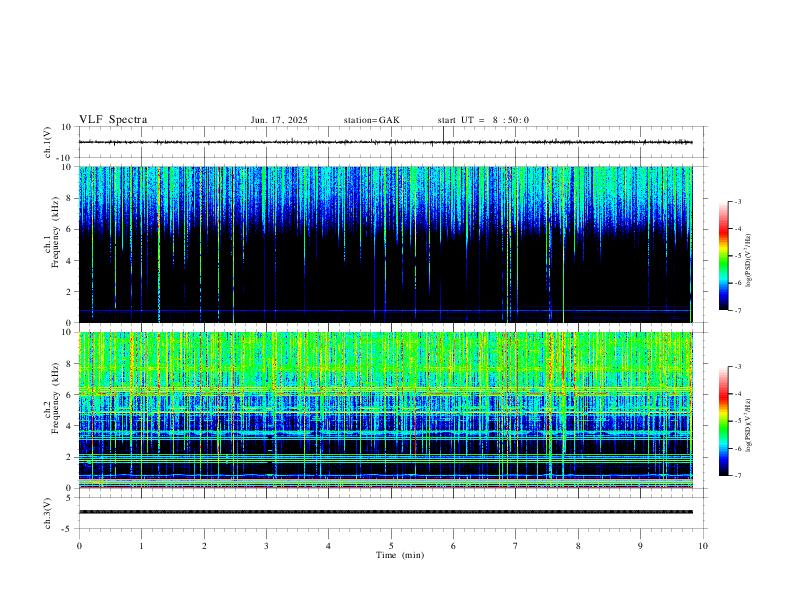The image size is (792, 612).
Task: Click the ch.2 spectrogram color bar
Action: tap(723, 421)
